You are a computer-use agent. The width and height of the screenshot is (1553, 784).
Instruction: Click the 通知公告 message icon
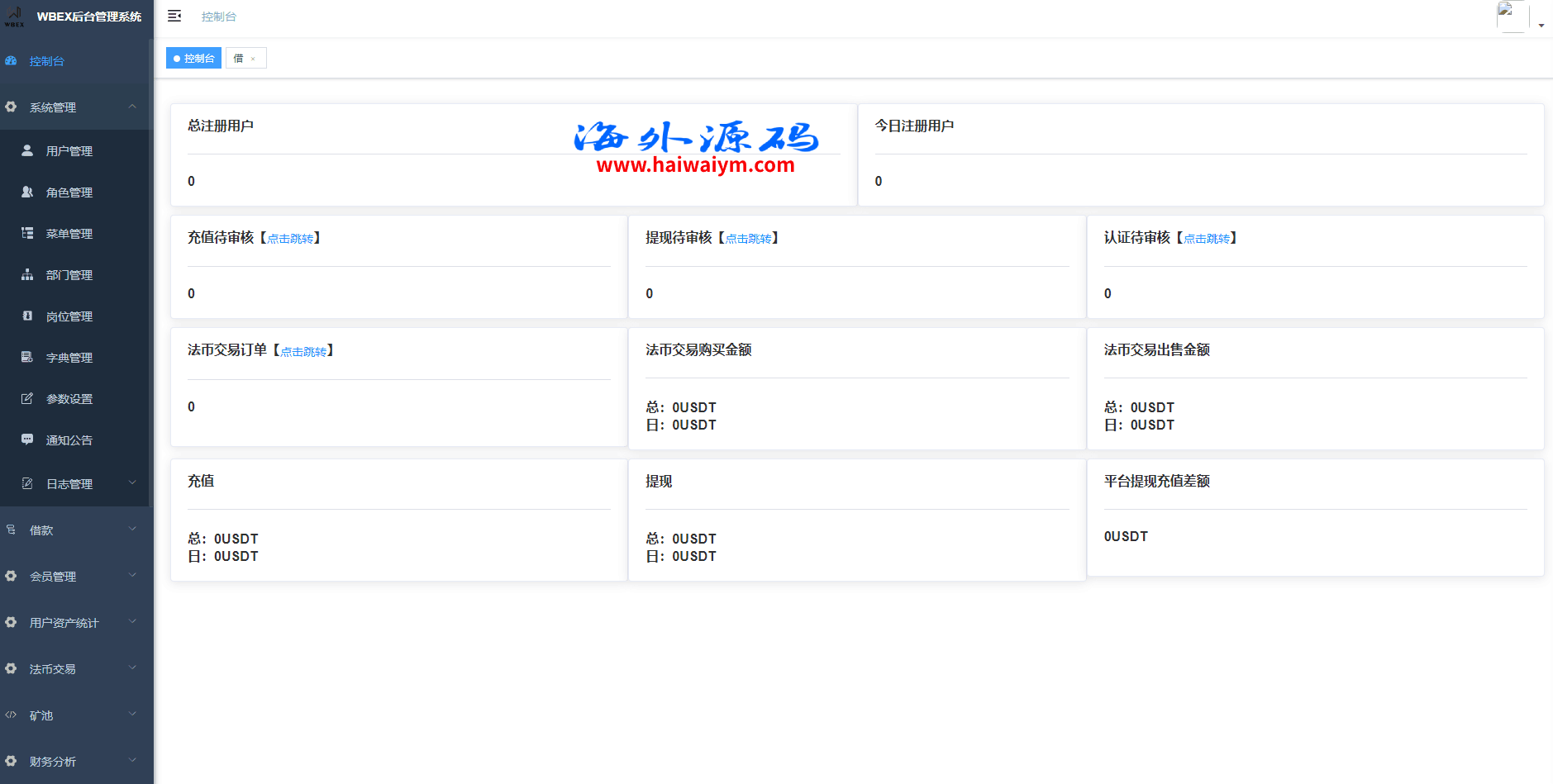pyautogui.click(x=27, y=440)
